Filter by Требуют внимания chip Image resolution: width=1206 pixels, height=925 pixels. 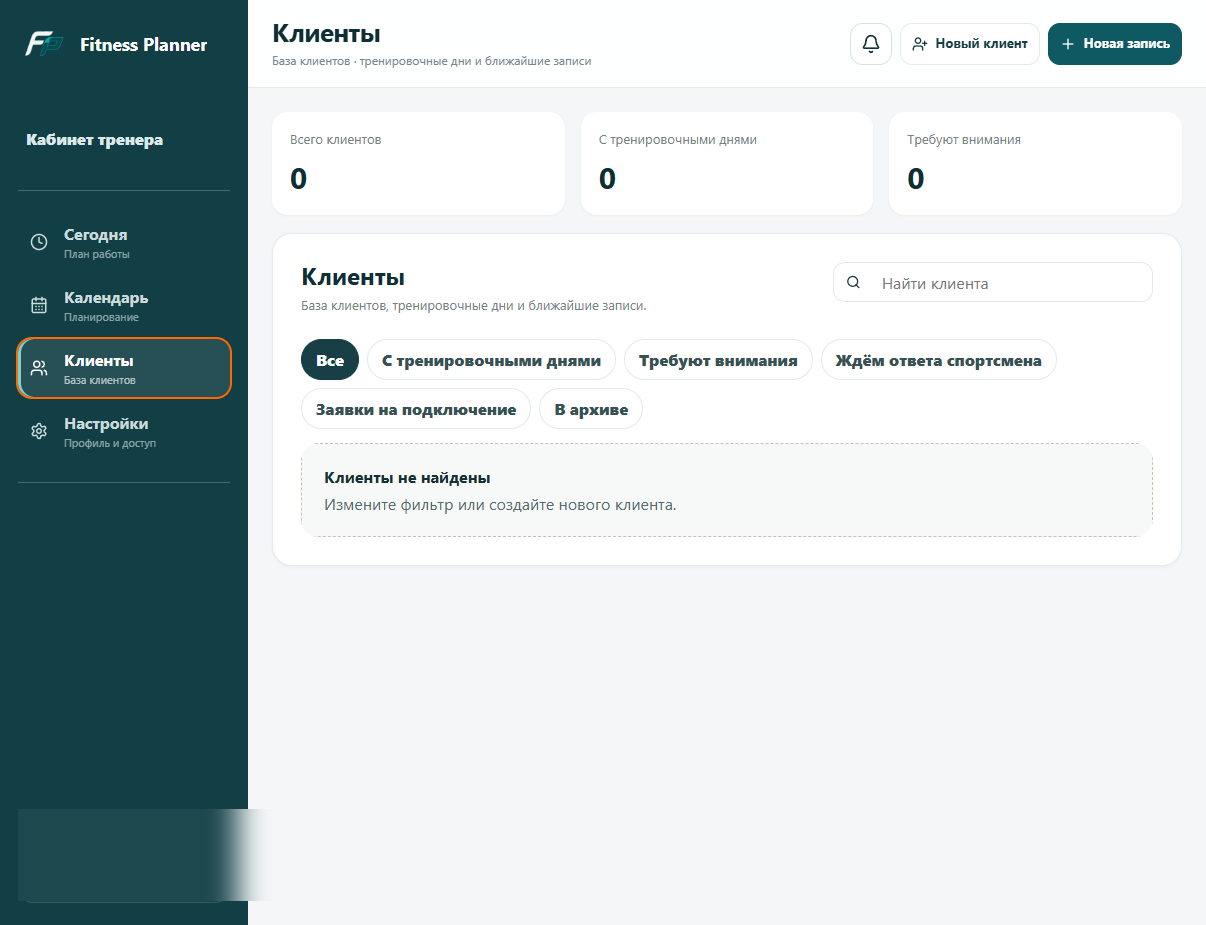(x=718, y=360)
